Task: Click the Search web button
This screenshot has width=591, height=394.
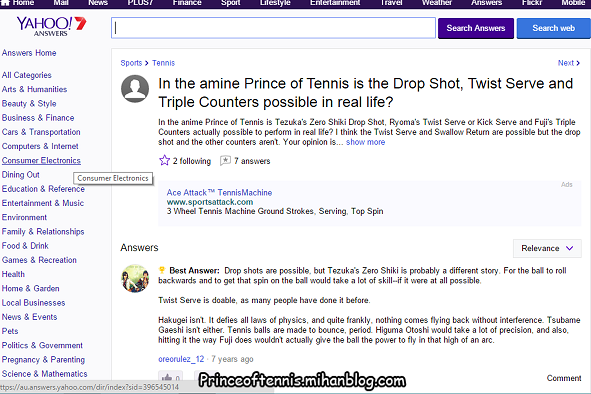Action: click(x=553, y=28)
